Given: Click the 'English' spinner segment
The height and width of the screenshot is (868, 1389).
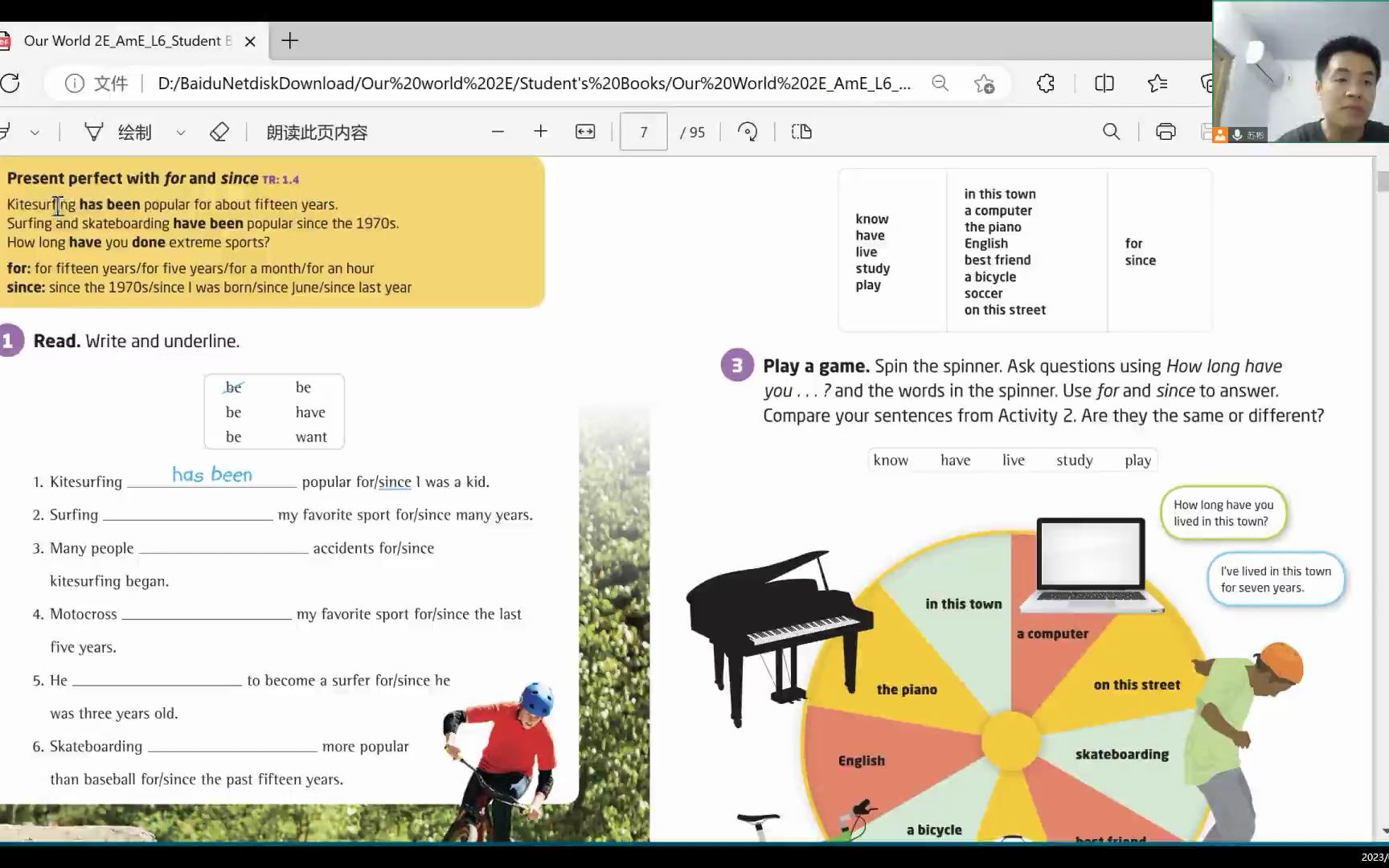Looking at the screenshot, I should coord(862,761).
